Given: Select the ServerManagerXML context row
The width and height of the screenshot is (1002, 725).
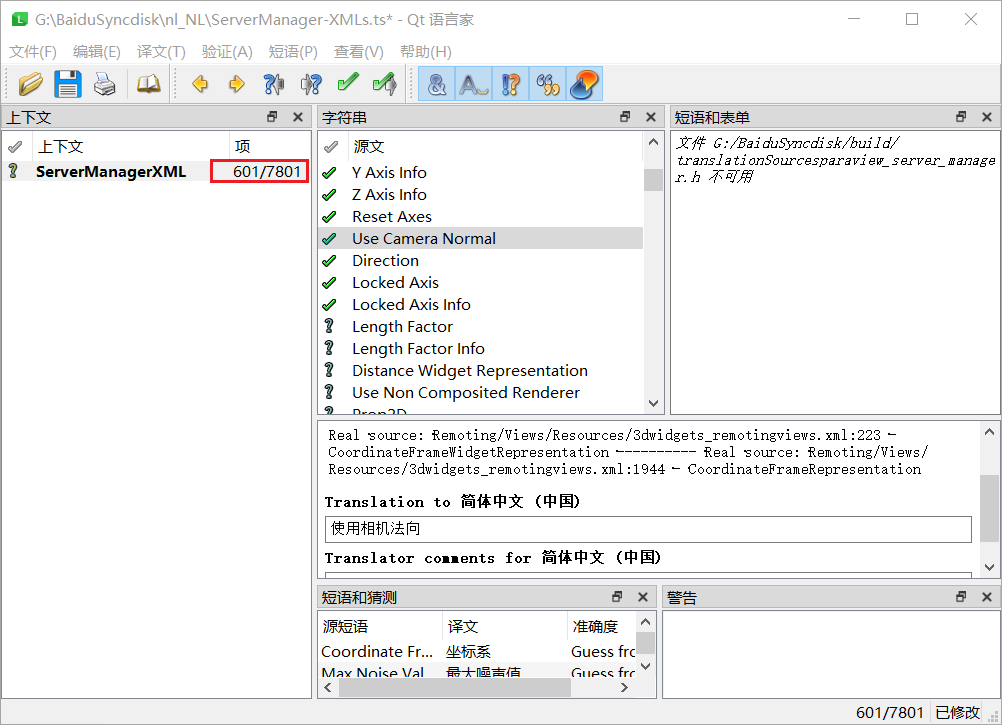Looking at the screenshot, I should (110, 172).
